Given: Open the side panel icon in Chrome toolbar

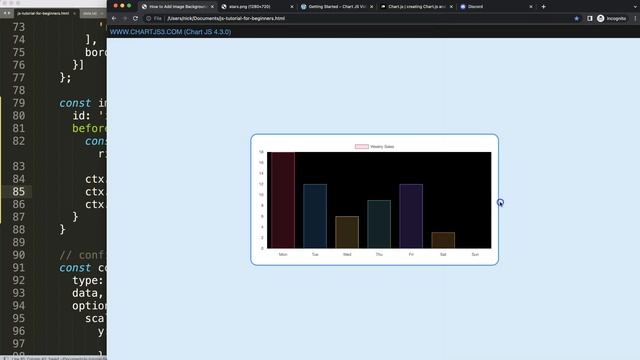Looking at the screenshot, I should [x=589, y=18].
